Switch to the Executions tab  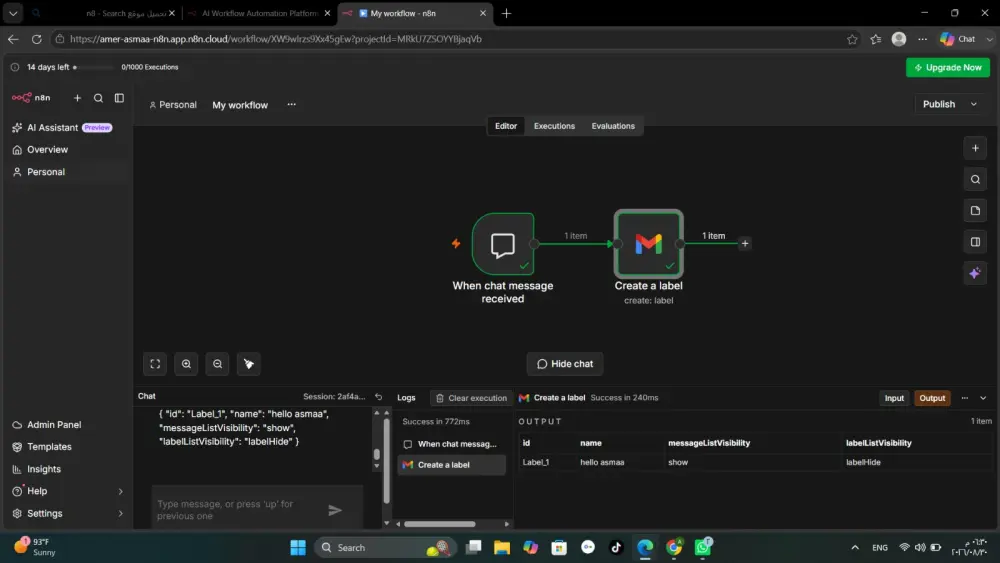coord(554,126)
